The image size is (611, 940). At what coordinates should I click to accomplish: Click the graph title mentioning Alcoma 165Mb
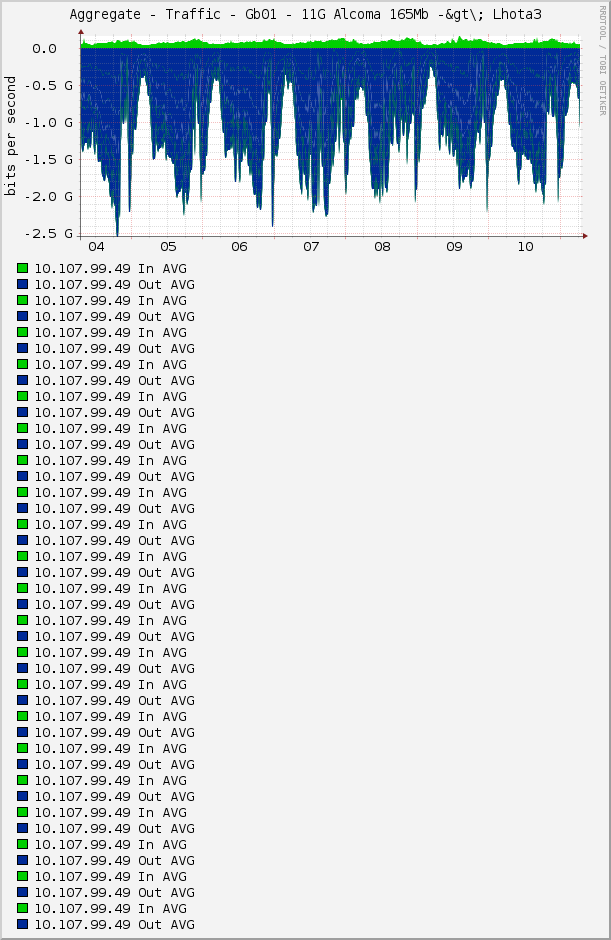[x=305, y=14]
